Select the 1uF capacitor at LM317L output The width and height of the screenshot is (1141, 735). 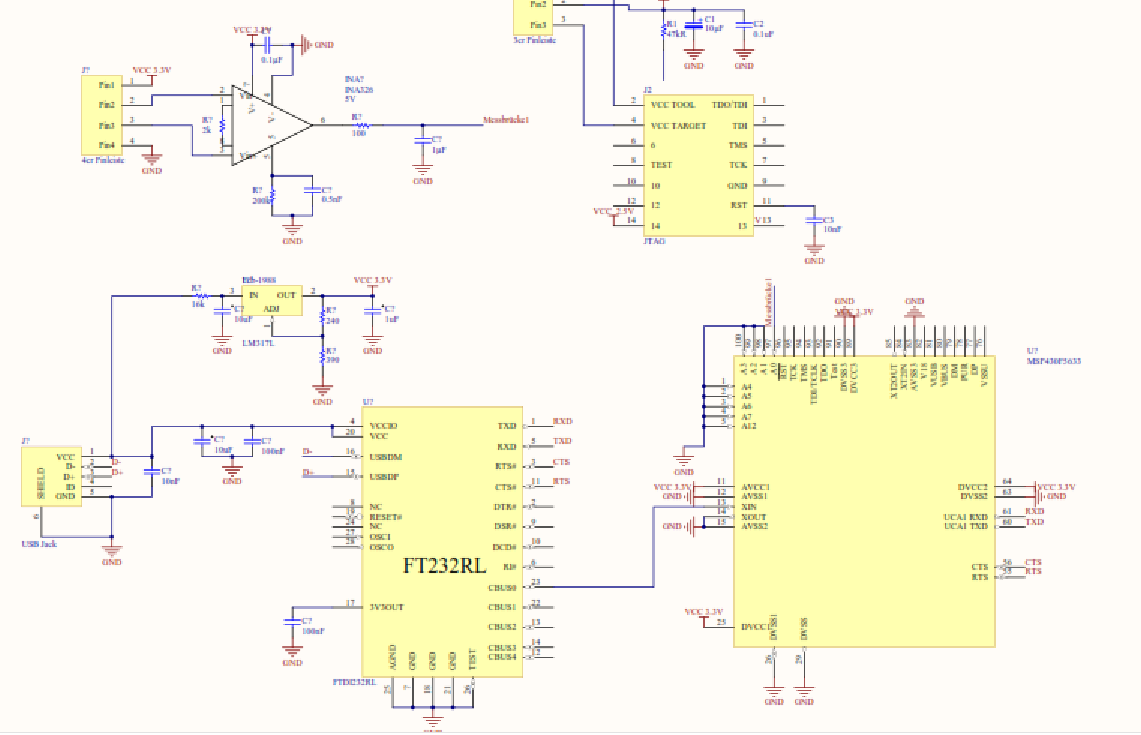click(373, 311)
